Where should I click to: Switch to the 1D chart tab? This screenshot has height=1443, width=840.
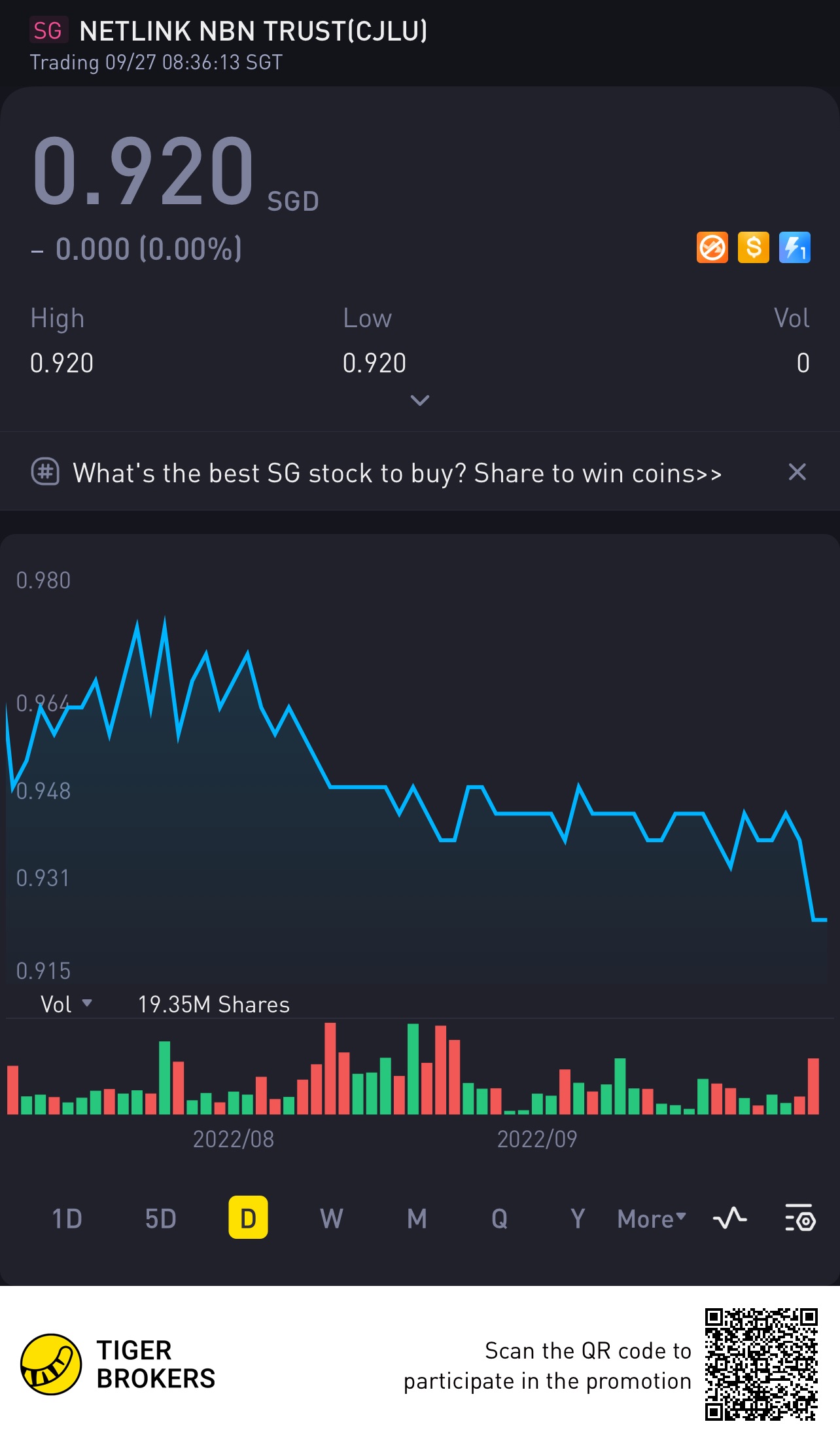click(x=67, y=1219)
